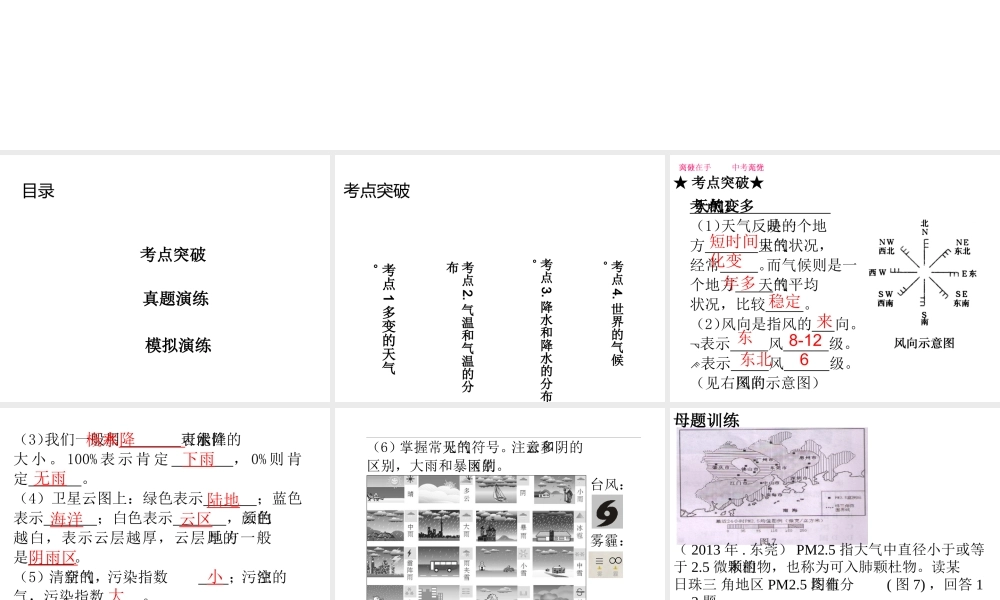Click red answer 东北
Image resolution: width=1000 pixels, height=600 pixels.
[x=756, y=359]
